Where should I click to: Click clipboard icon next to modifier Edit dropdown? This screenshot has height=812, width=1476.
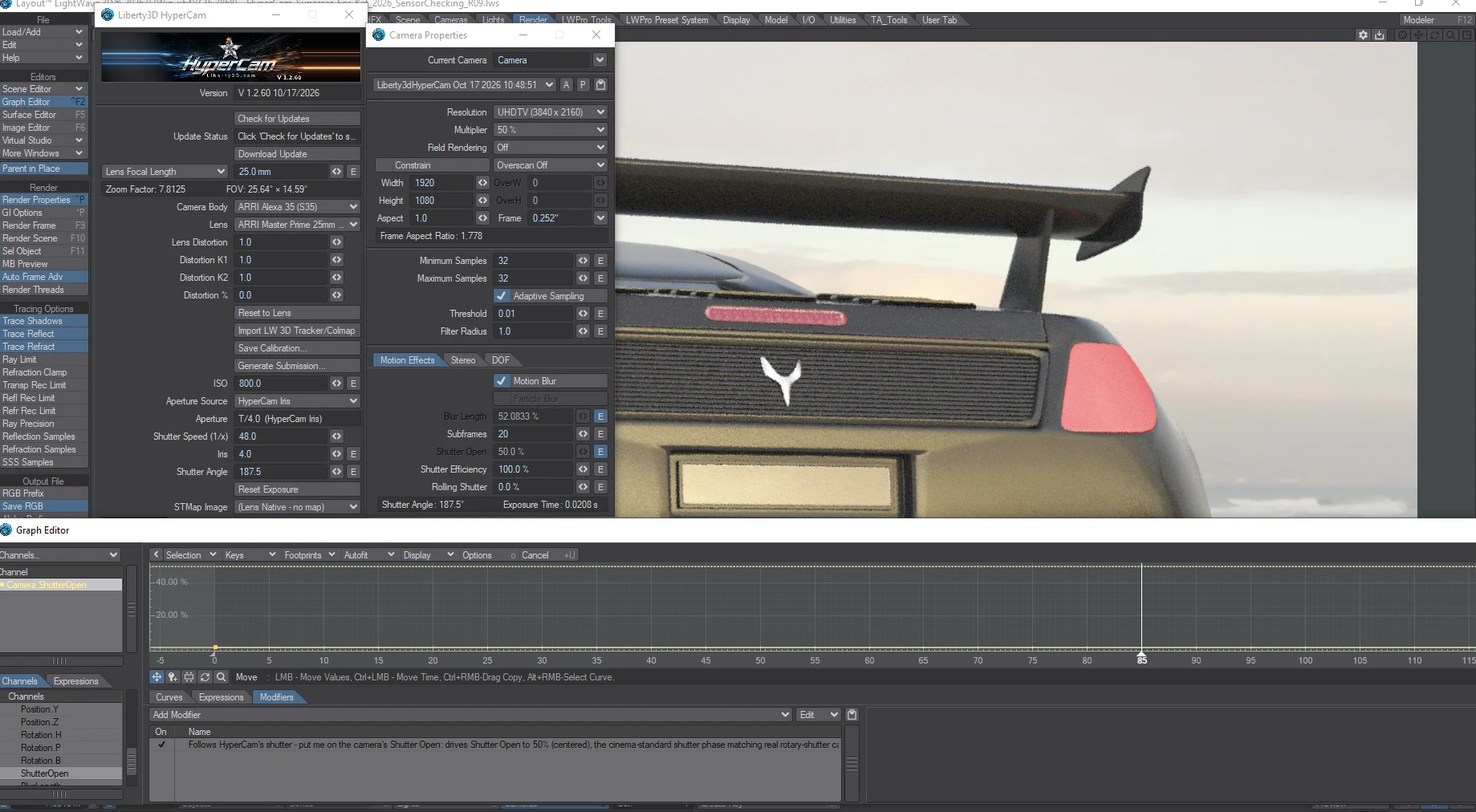[852, 715]
